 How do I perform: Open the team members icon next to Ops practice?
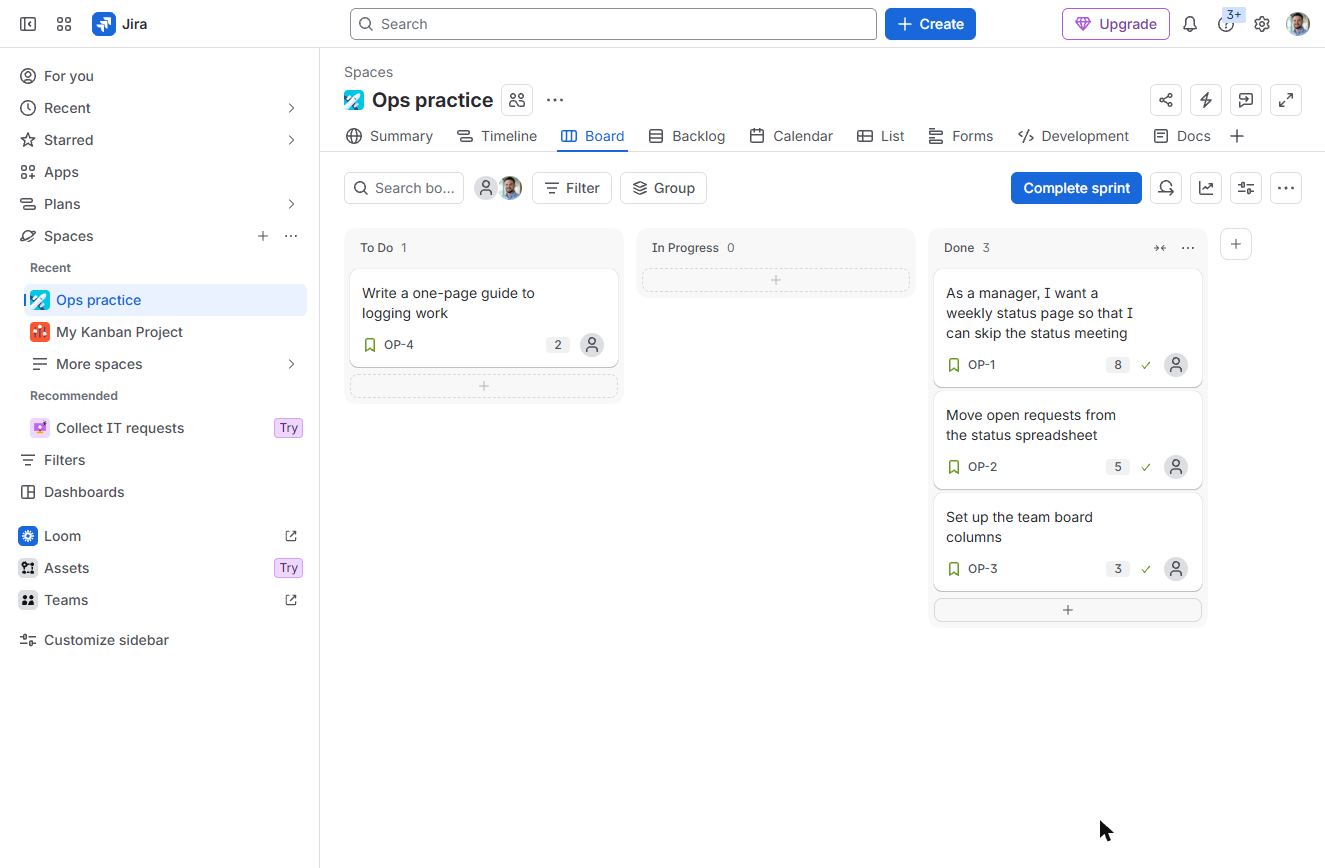(x=517, y=100)
